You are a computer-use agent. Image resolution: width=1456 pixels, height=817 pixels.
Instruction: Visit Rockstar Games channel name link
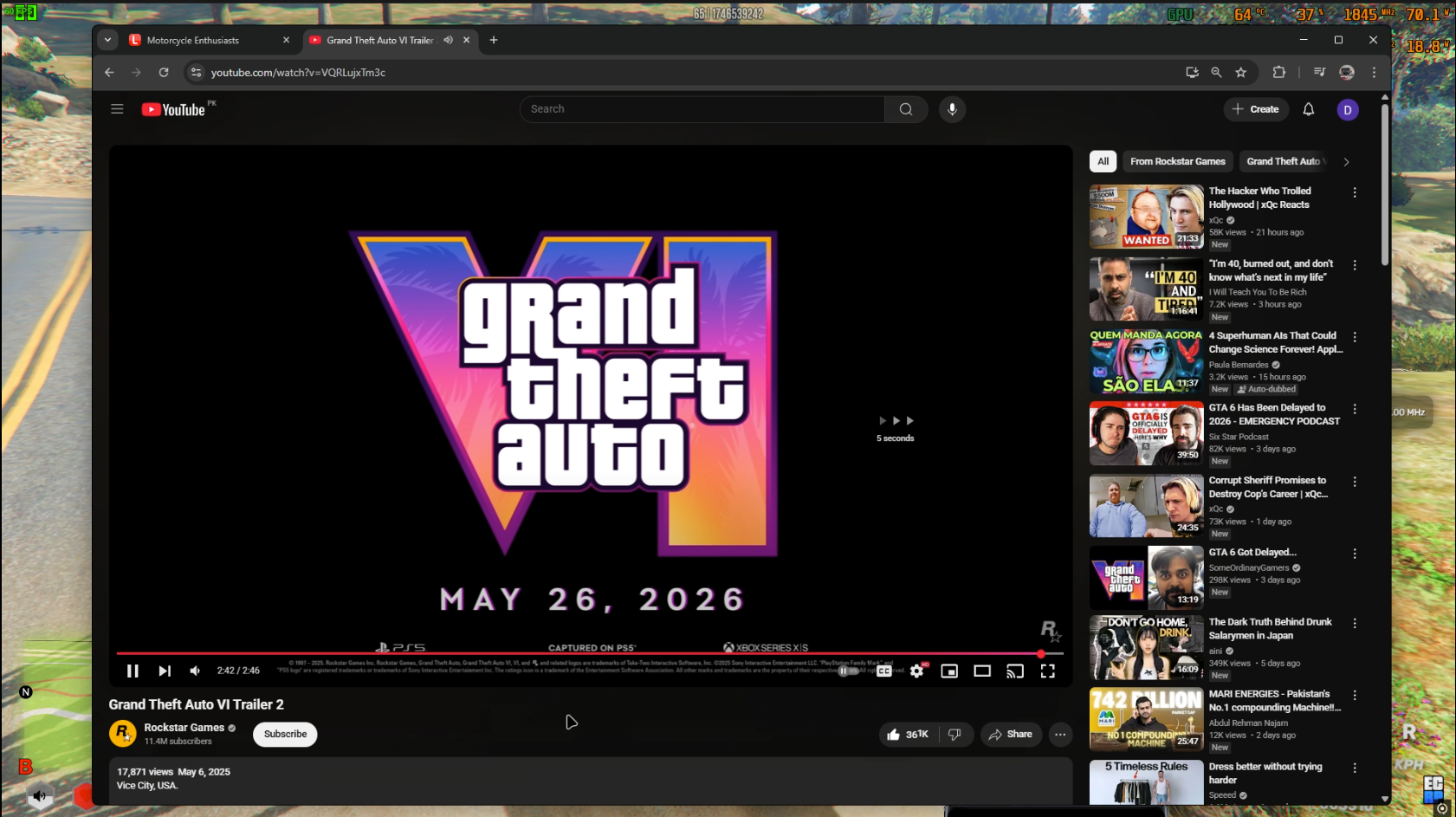point(184,728)
